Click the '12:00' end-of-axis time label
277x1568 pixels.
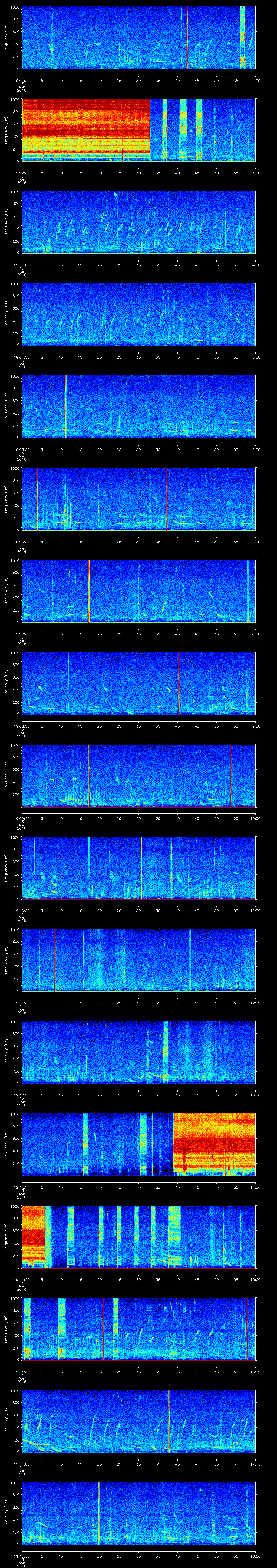pyautogui.click(x=255, y=1003)
